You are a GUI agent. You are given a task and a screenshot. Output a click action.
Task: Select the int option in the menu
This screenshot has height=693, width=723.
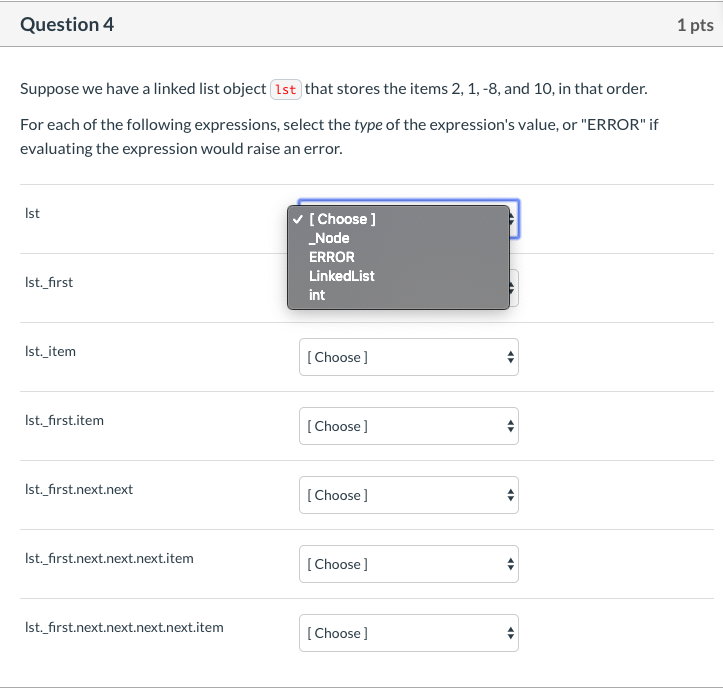(x=317, y=295)
